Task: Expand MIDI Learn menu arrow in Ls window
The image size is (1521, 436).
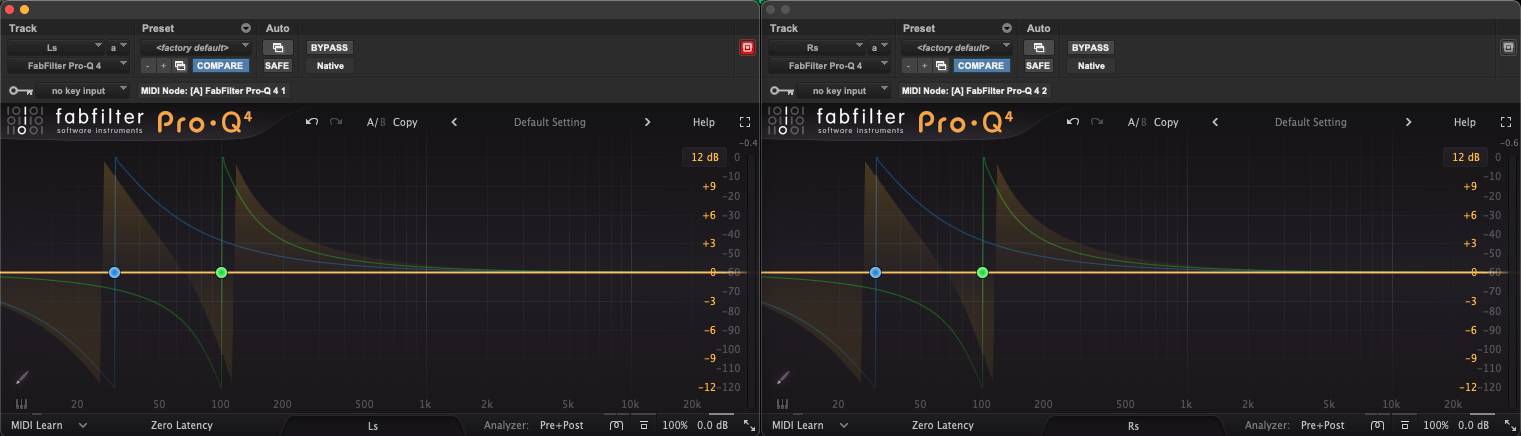Action: (83, 426)
